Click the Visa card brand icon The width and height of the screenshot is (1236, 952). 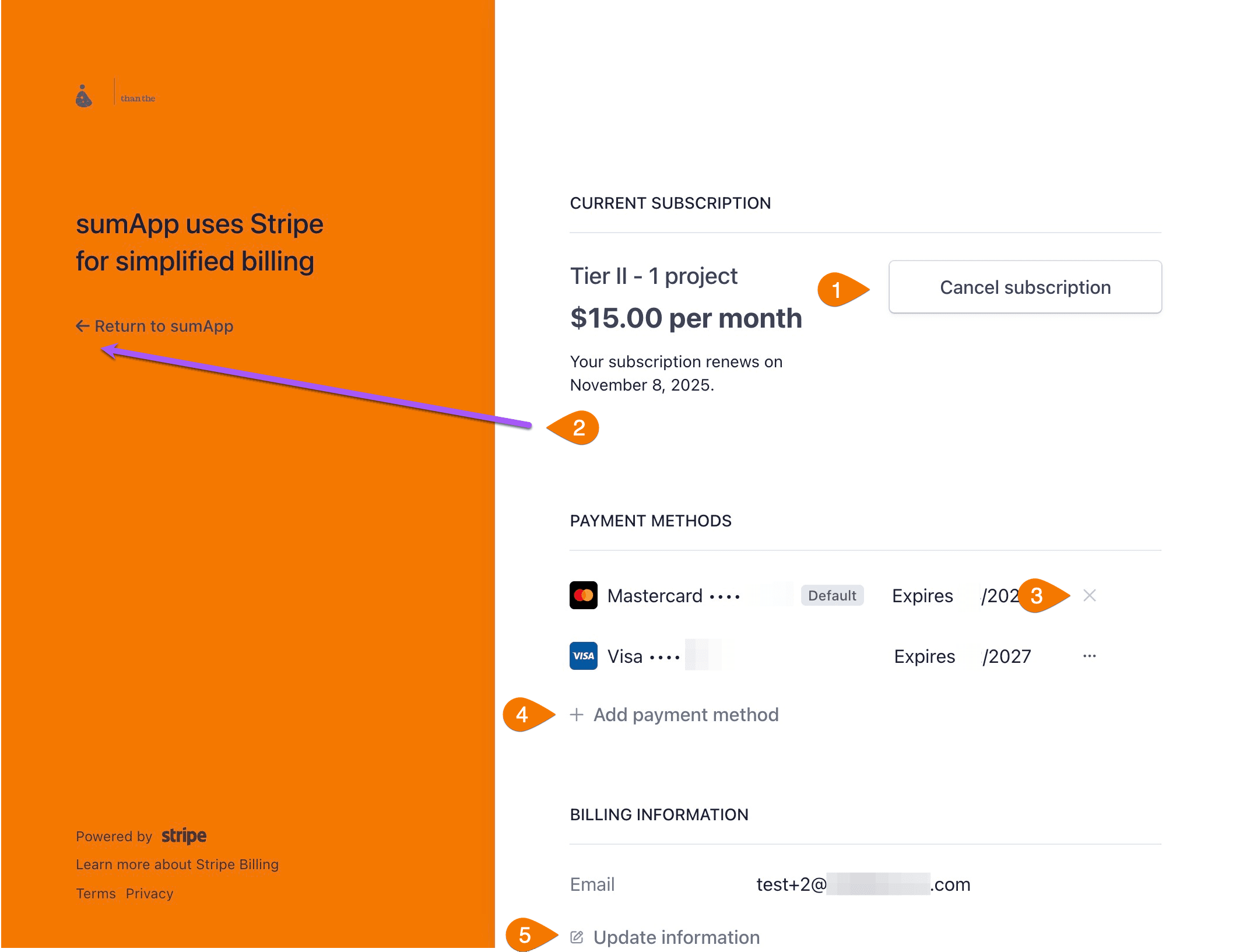583,656
